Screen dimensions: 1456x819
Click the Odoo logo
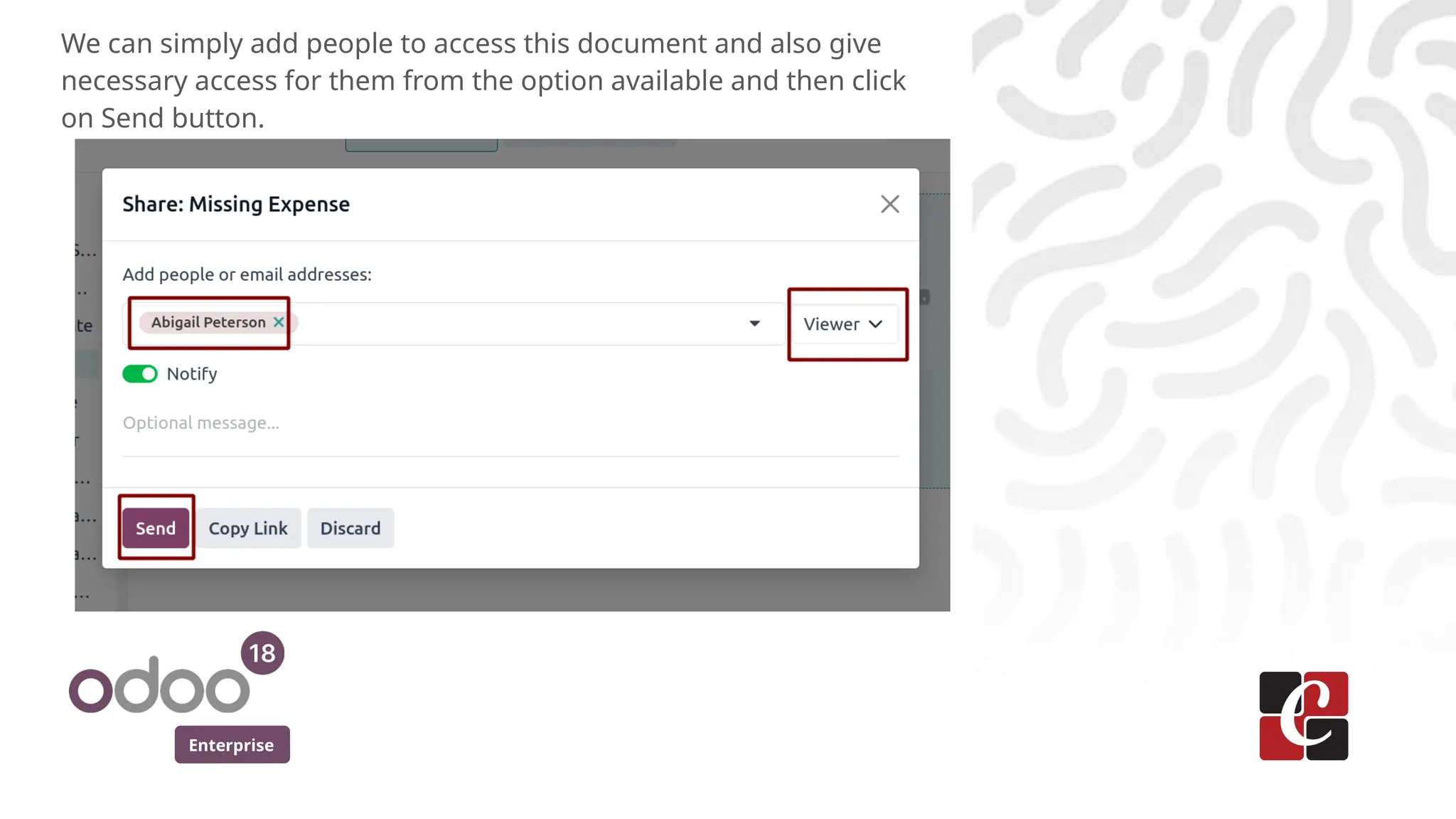pos(159,686)
